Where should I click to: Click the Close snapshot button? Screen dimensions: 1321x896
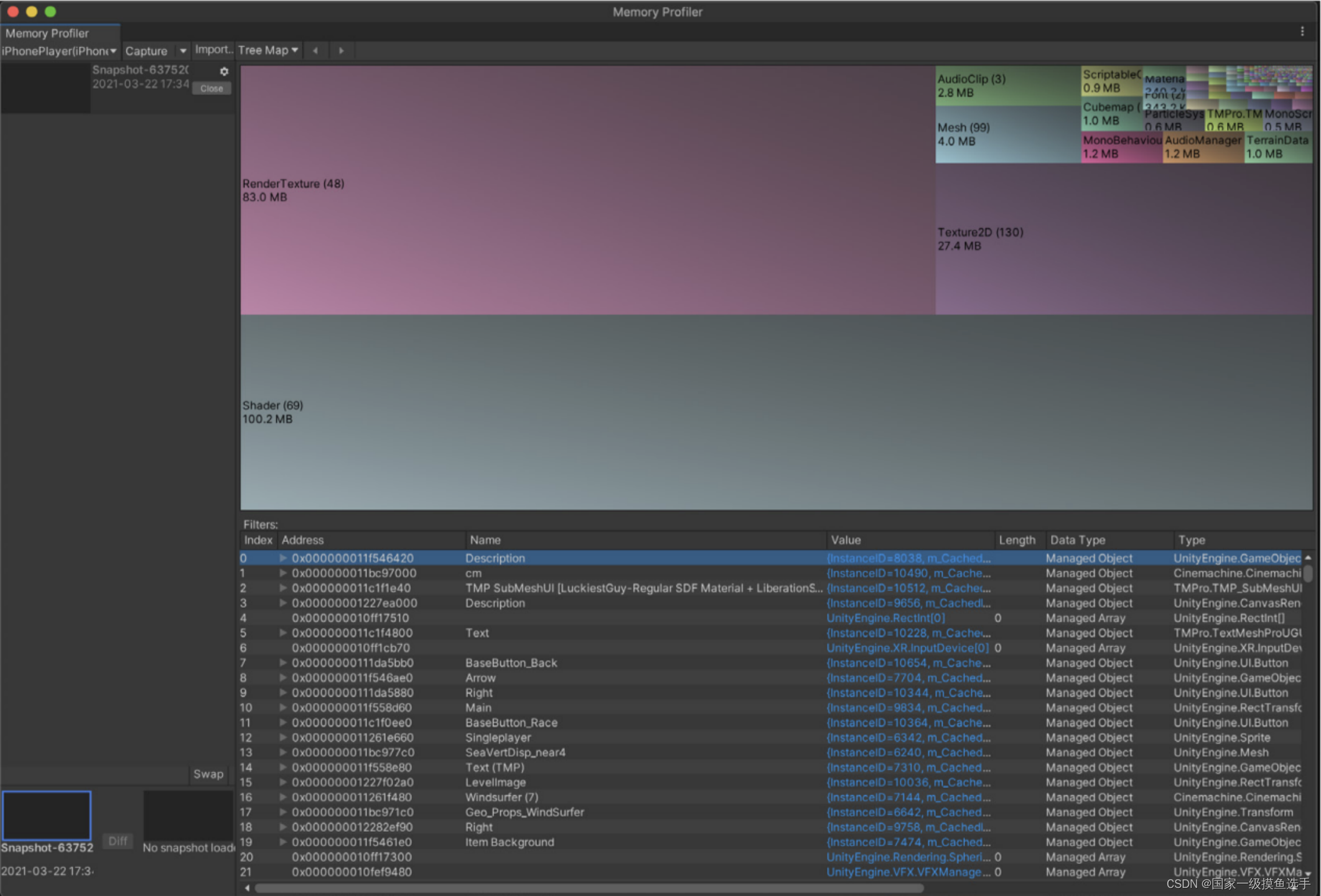tap(212, 88)
